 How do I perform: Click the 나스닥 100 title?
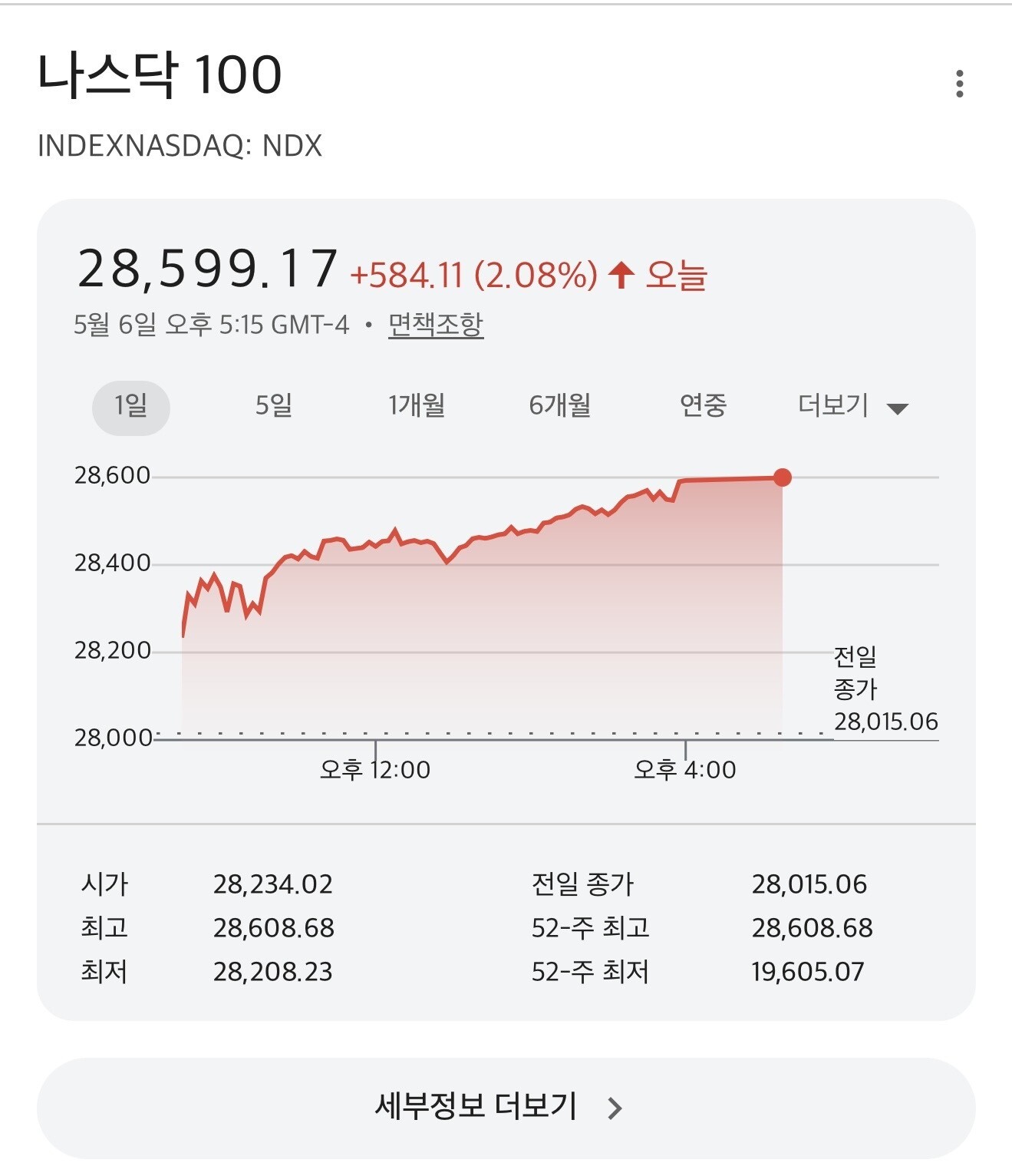point(160,74)
